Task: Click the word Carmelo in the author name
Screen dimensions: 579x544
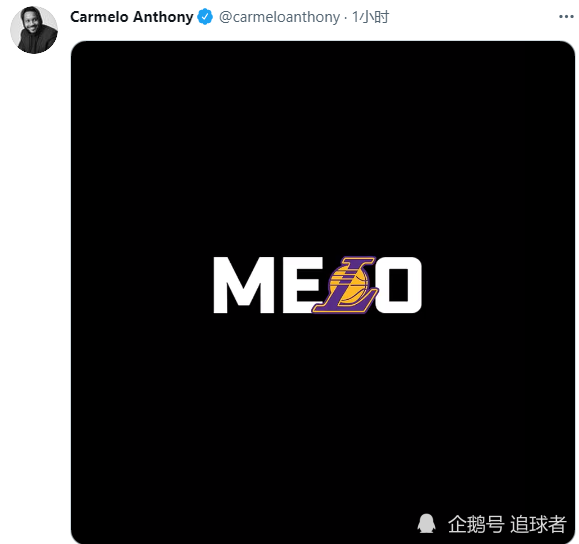Action: [x=99, y=17]
